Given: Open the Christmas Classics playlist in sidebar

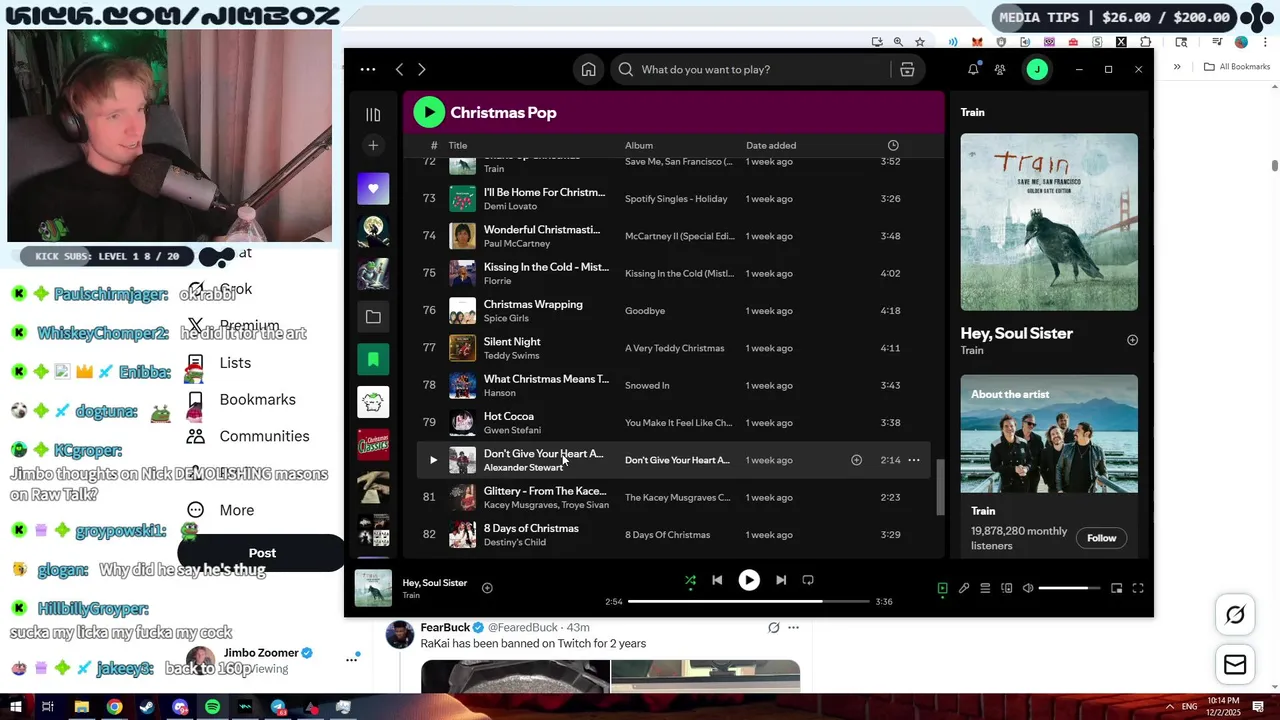Looking at the screenshot, I should (x=373, y=445).
